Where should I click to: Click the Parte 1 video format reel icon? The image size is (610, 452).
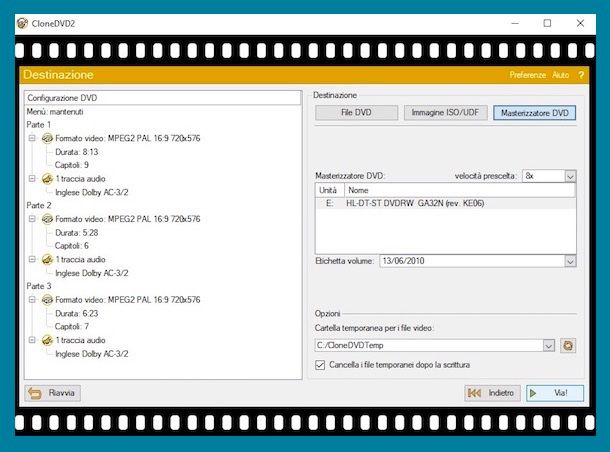click(47, 138)
